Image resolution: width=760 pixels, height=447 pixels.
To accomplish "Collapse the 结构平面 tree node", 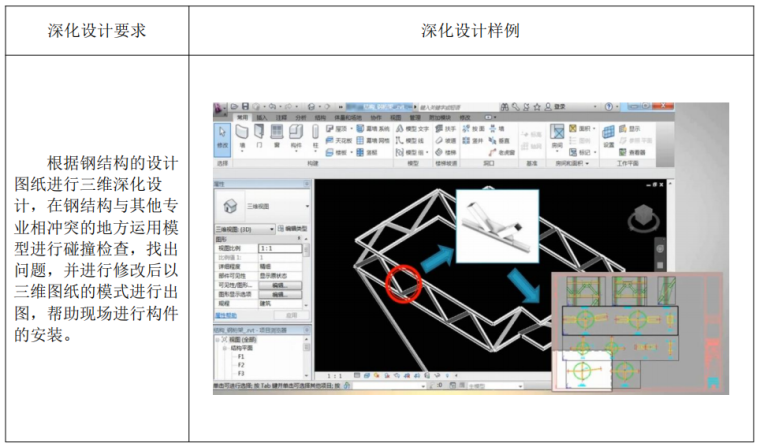I will tap(228, 347).
